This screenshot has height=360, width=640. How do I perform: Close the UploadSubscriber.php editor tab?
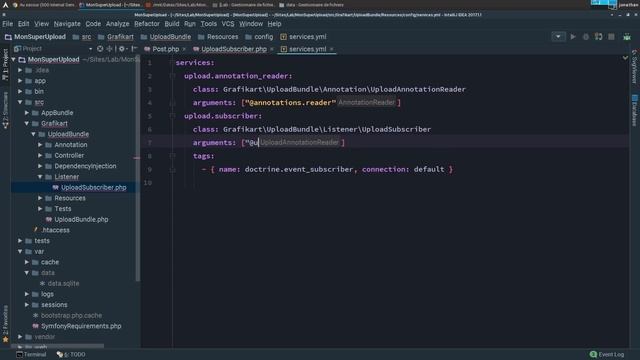click(x=272, y=49)
